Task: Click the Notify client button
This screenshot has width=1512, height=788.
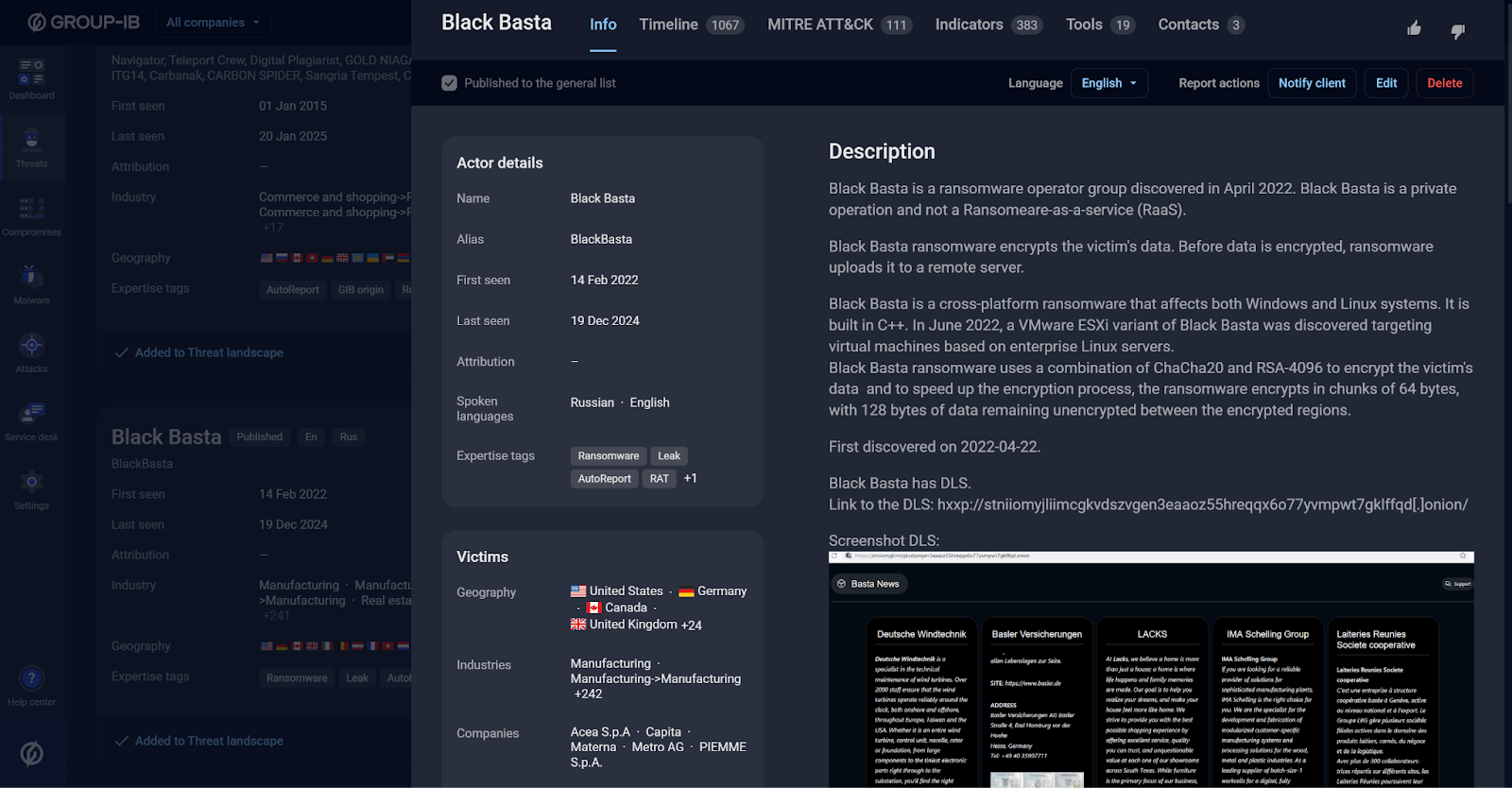Action: pos(1312,83)
